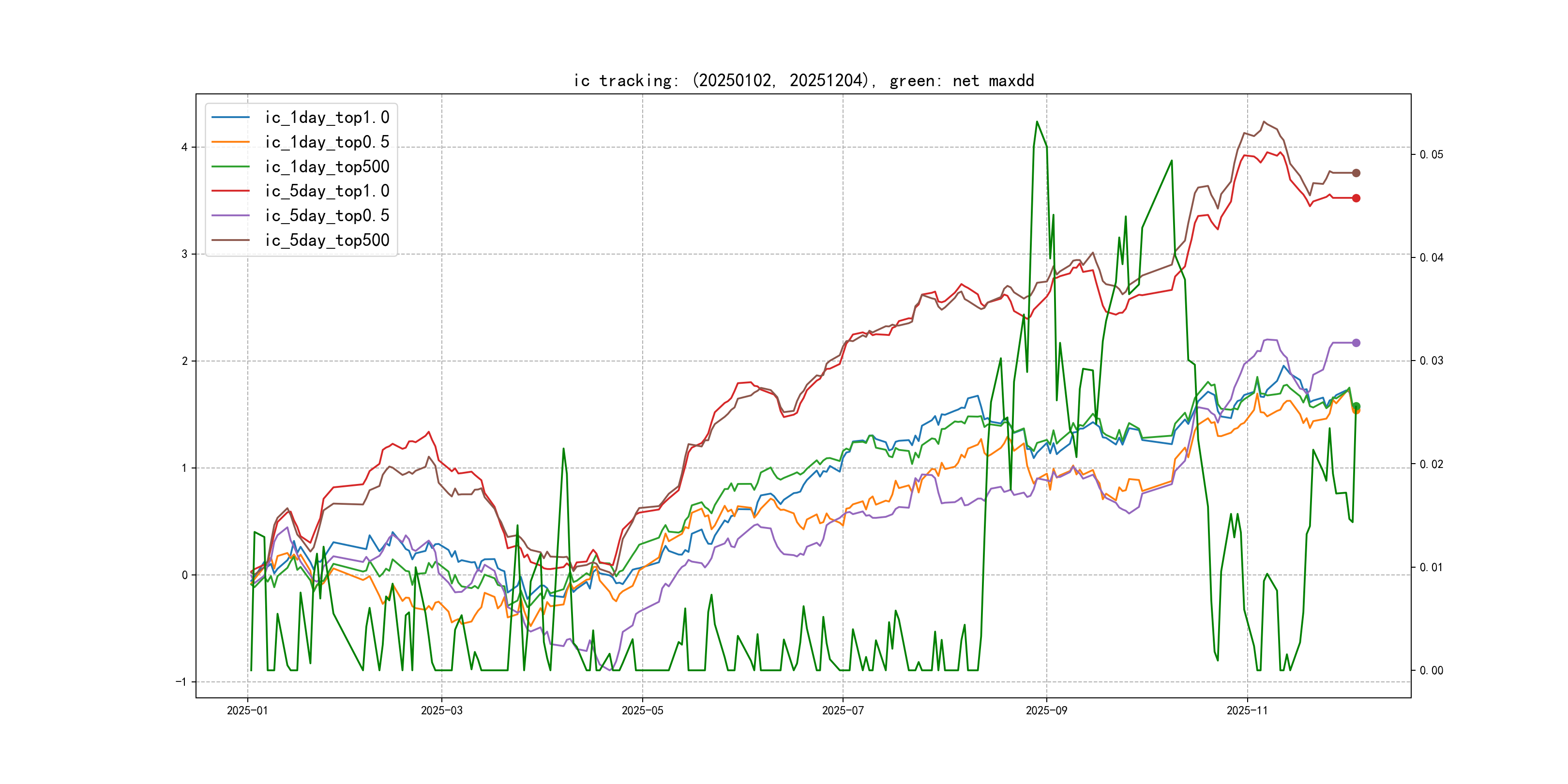The width and height of the screenshot is (1568, 784).
Task: Click the red line swatch in legend
Action: [230, 191]
